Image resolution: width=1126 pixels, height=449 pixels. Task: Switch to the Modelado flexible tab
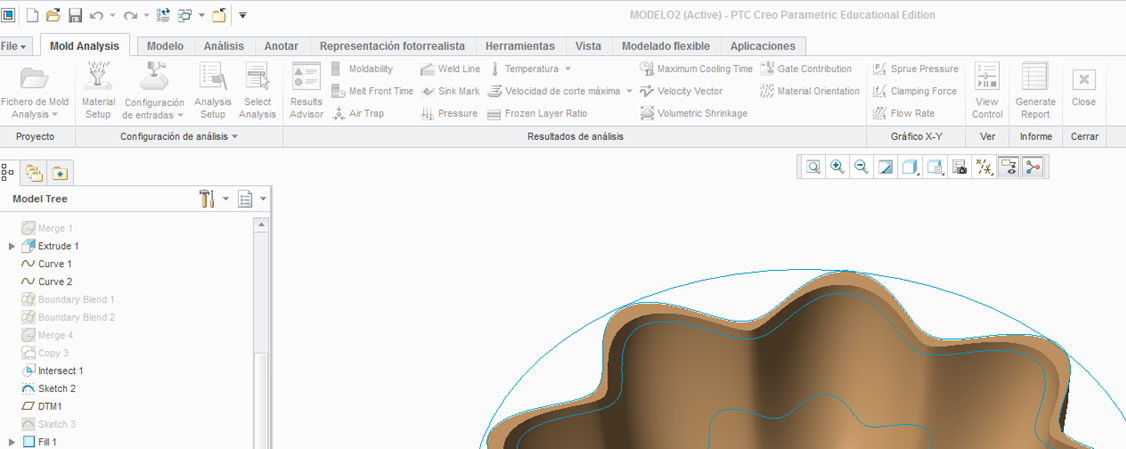click(x=666, y=46)
